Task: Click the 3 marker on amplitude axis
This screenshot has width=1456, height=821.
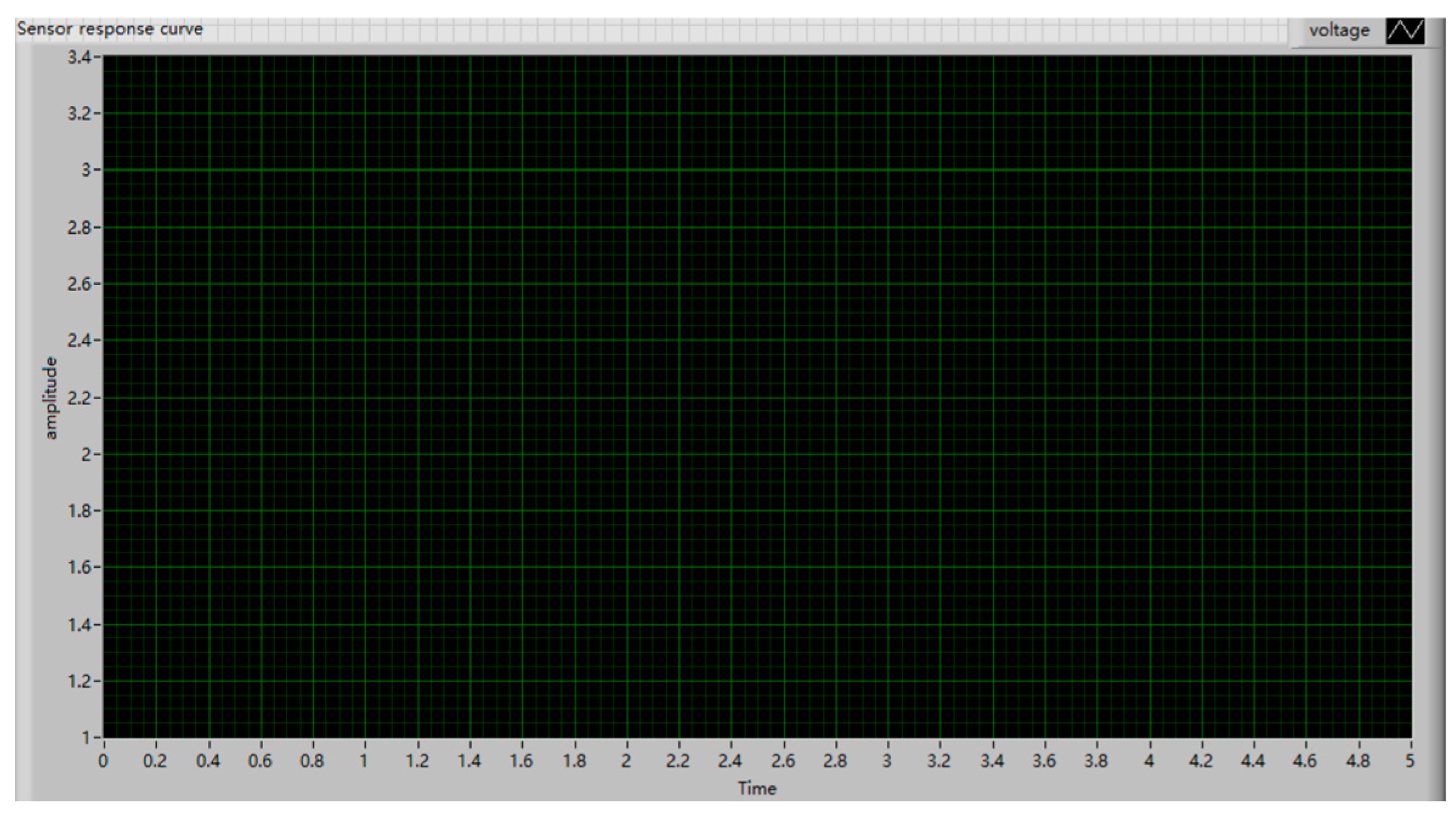Action: tap(87, 170)
